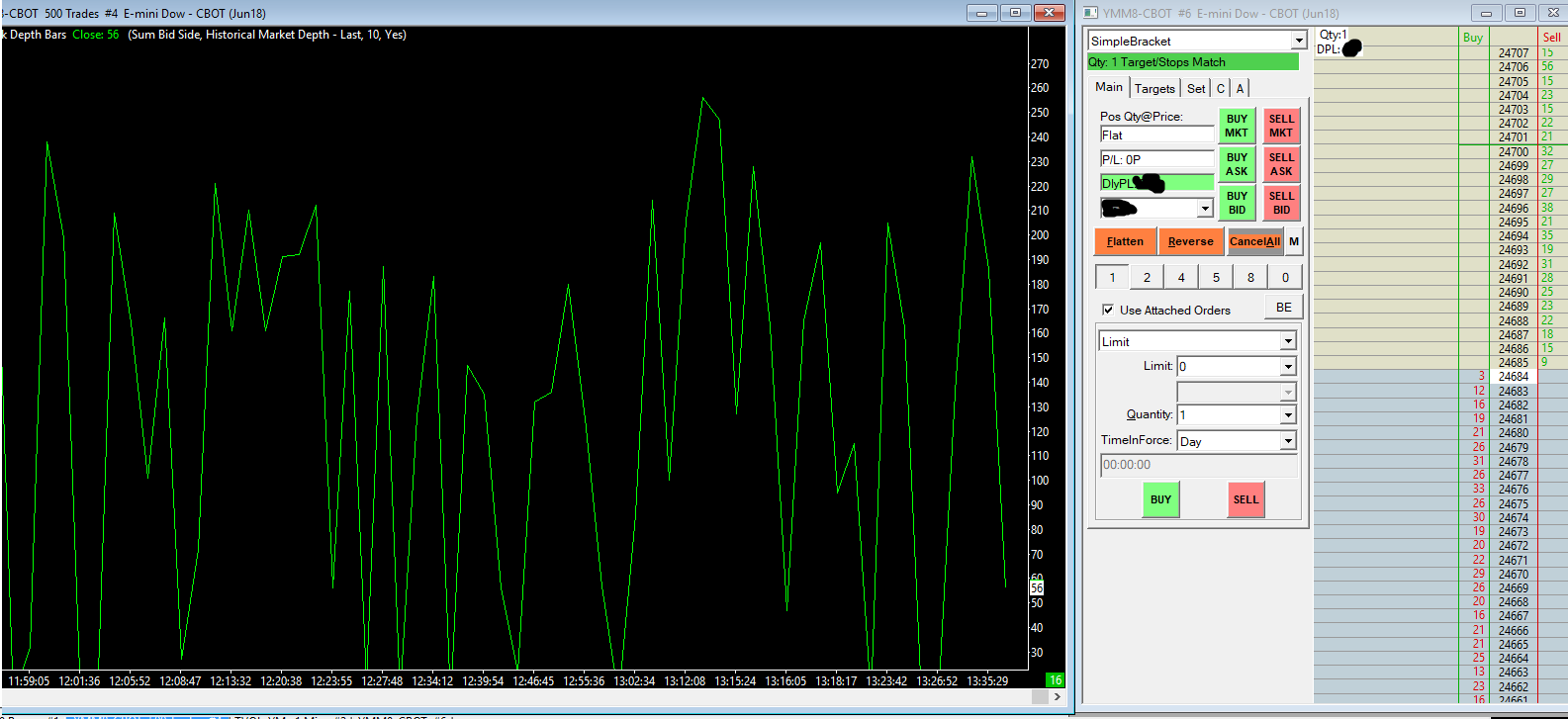
Task: Open the Set tab
Action: pyautogui.click(x=1196, y=88)
